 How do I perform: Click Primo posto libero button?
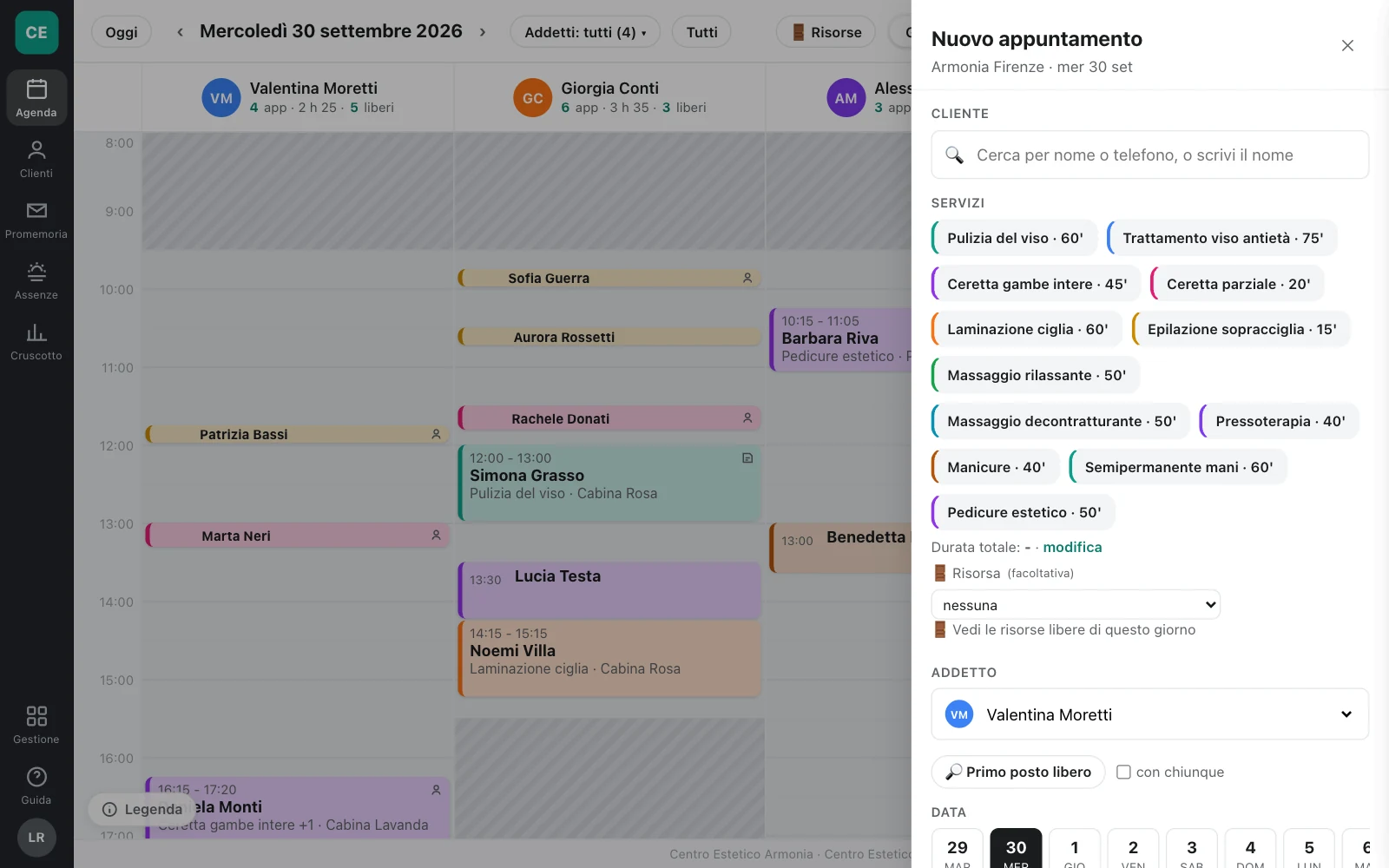point(1018,772)
